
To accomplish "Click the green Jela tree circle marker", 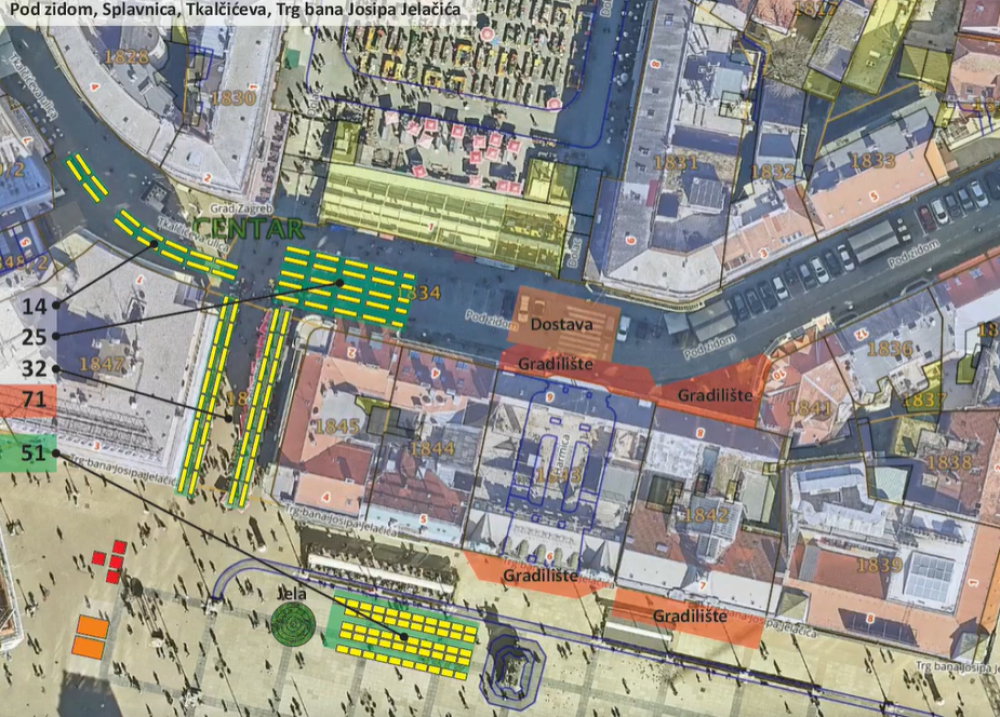I will click(x=293, y=624).
